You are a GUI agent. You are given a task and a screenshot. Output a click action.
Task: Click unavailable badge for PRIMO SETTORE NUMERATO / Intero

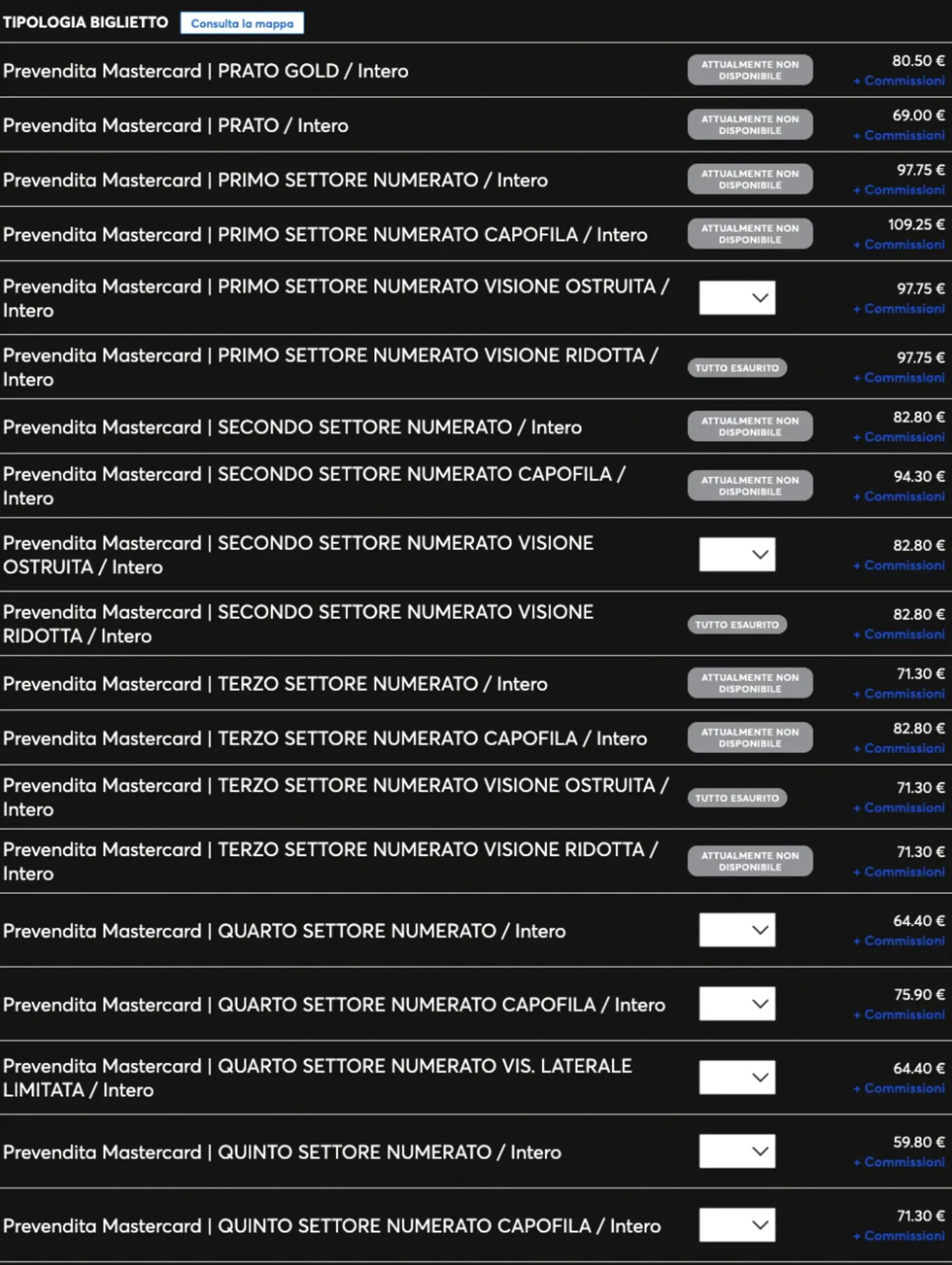[x=750, y=179]
